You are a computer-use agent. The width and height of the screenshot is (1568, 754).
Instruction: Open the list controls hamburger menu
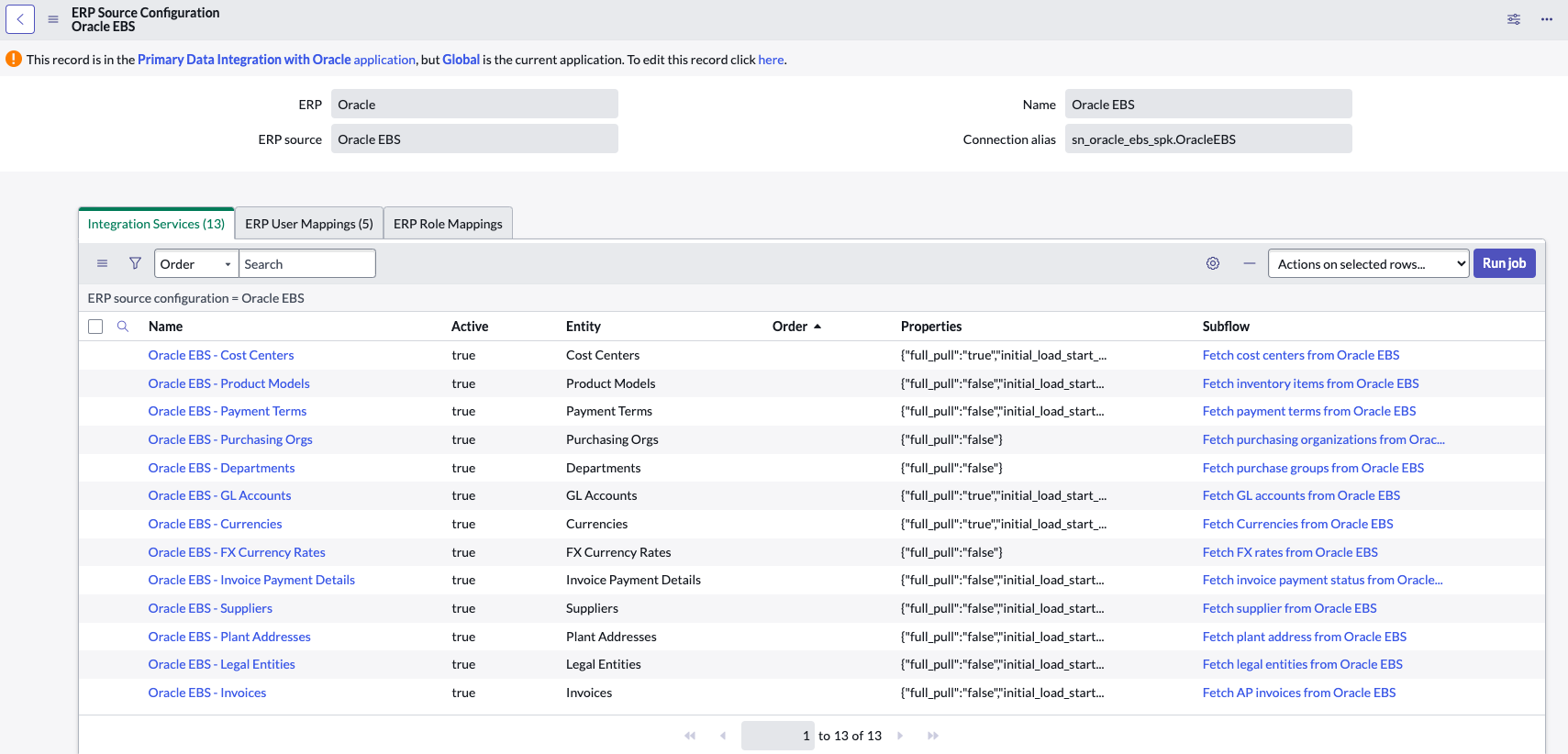click(x=103, y=263)
